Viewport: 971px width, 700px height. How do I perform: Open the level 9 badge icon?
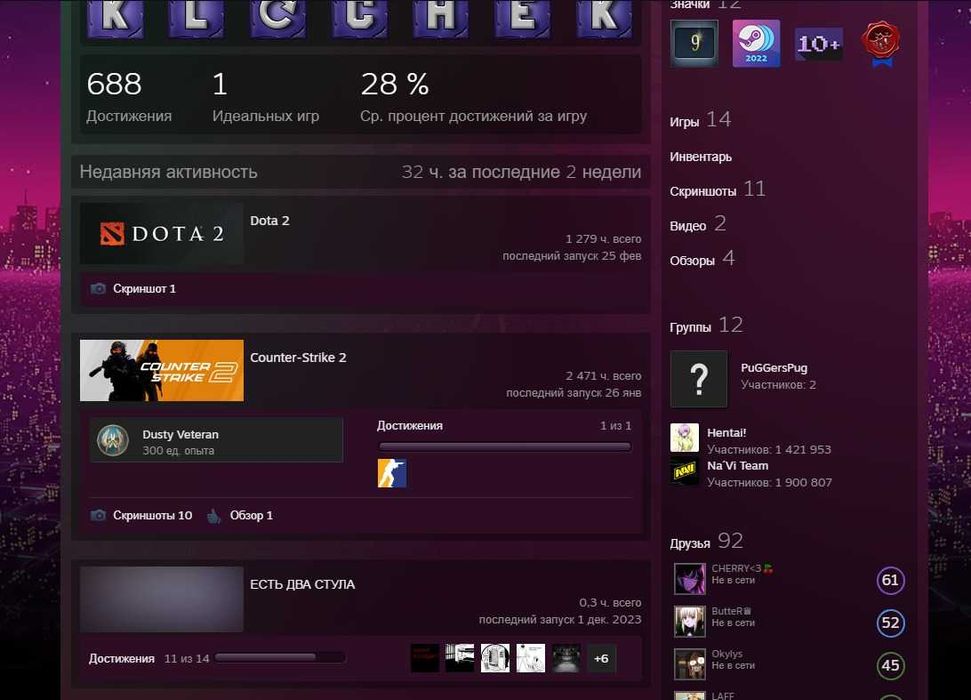pyautogui.click(x=694, y=43)
